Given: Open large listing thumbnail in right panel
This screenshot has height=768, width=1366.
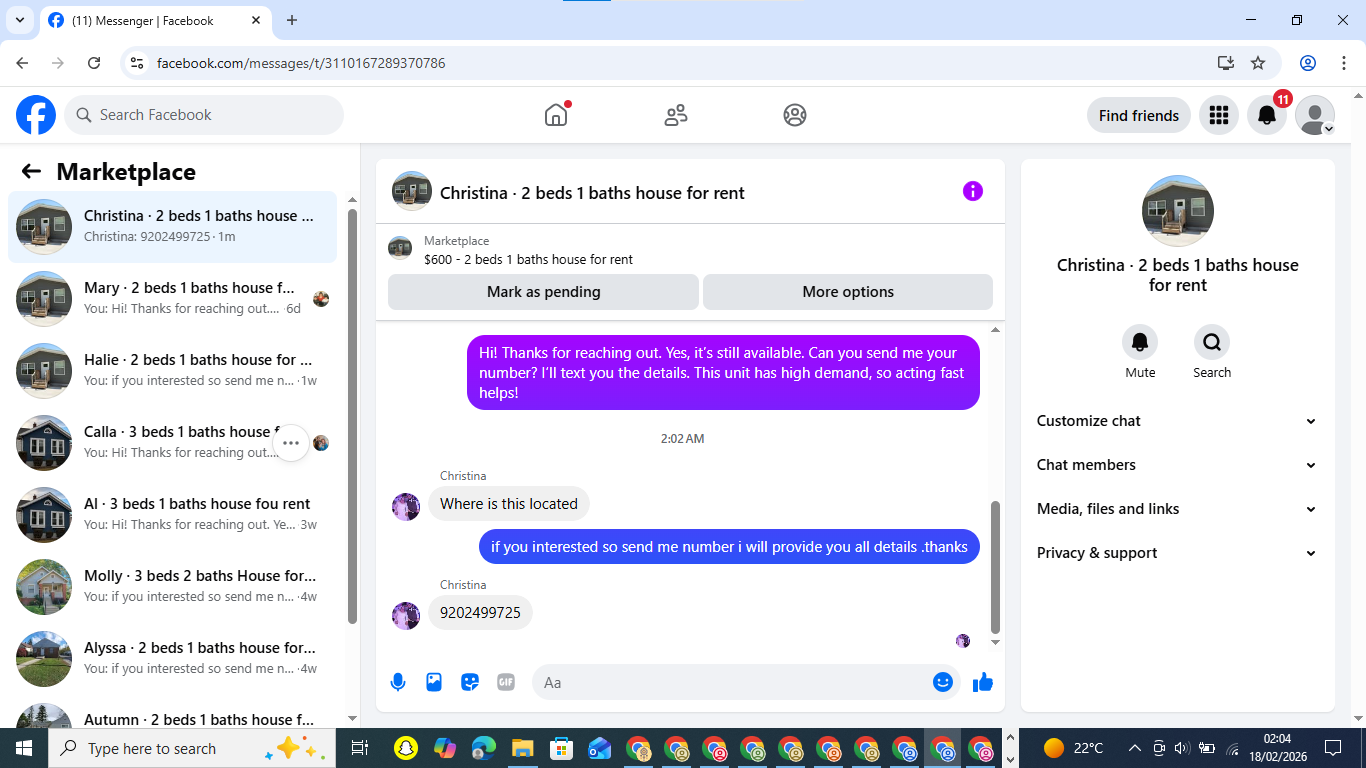Looking at the screenshot, I should click(x=1178, y=211).
